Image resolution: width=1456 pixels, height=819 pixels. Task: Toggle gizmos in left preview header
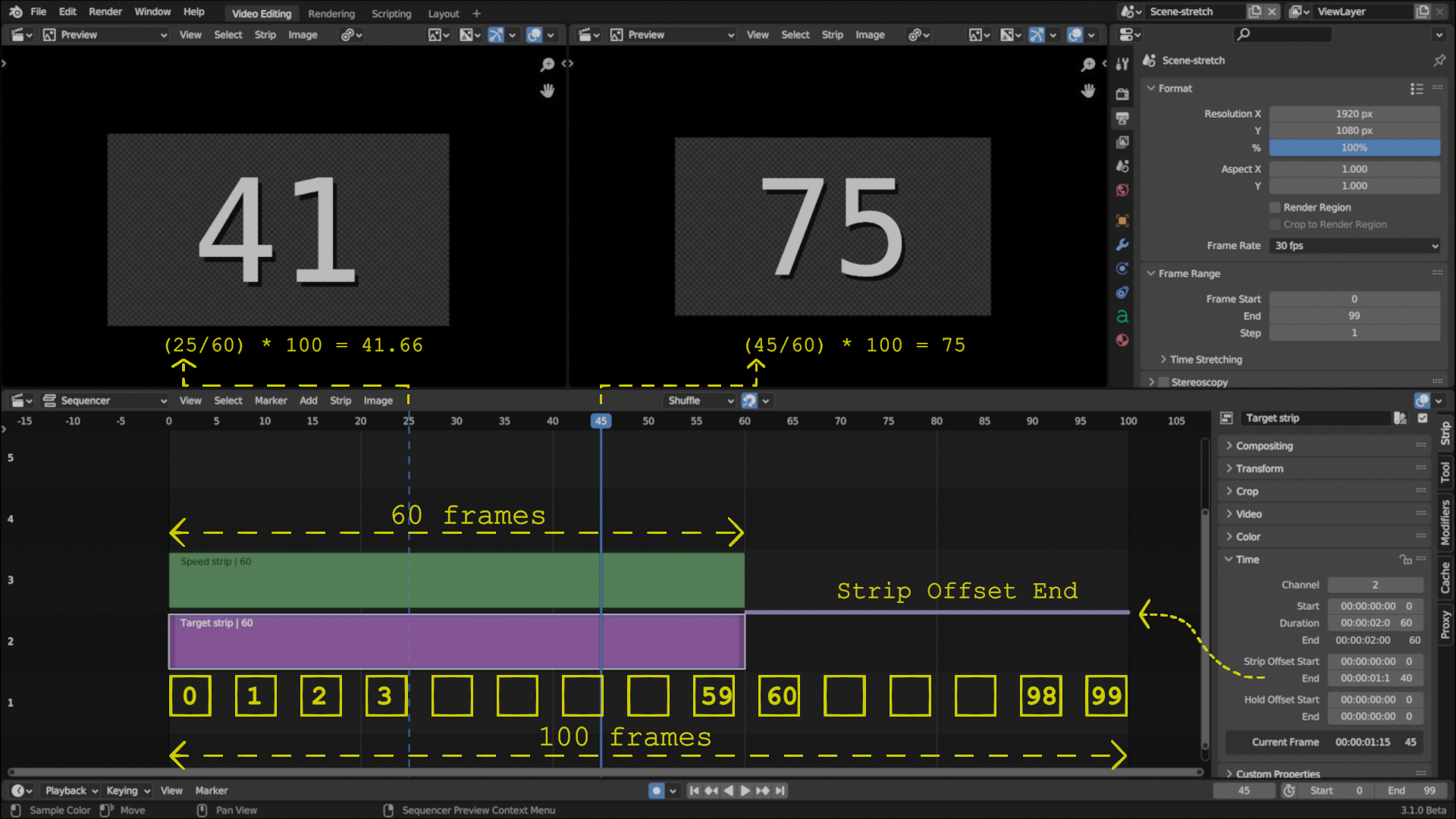tap(496, 35)
